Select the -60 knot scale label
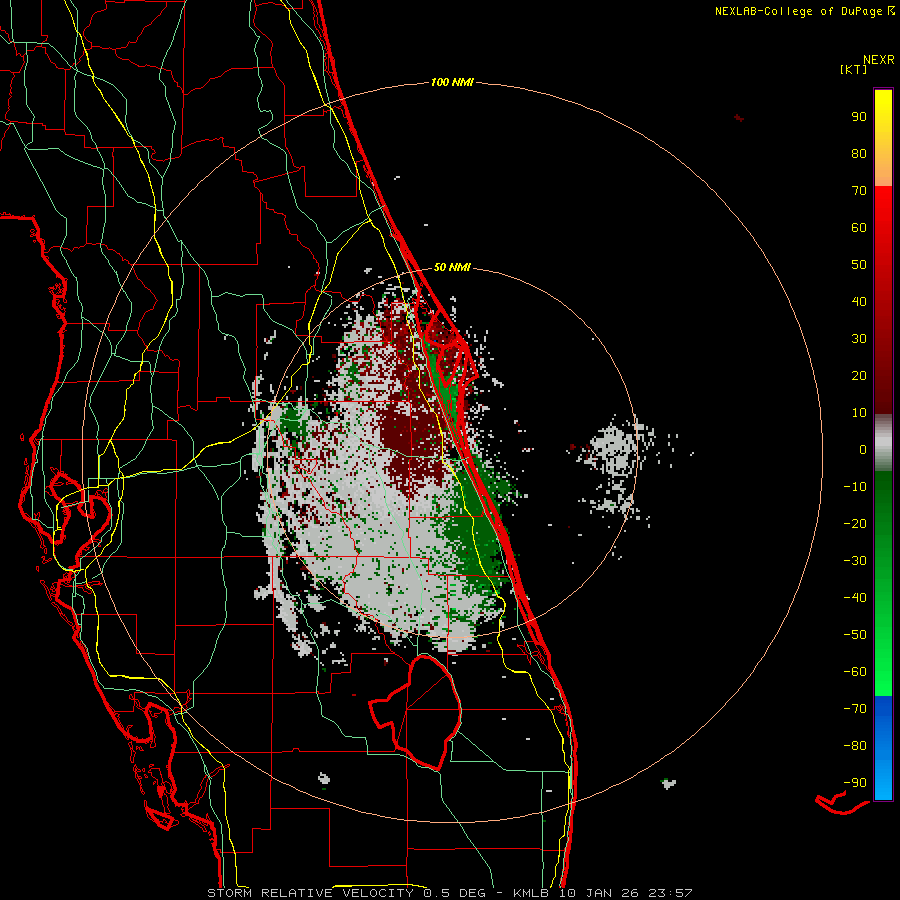This screenshot has height=900, width=900. point(855,672)
